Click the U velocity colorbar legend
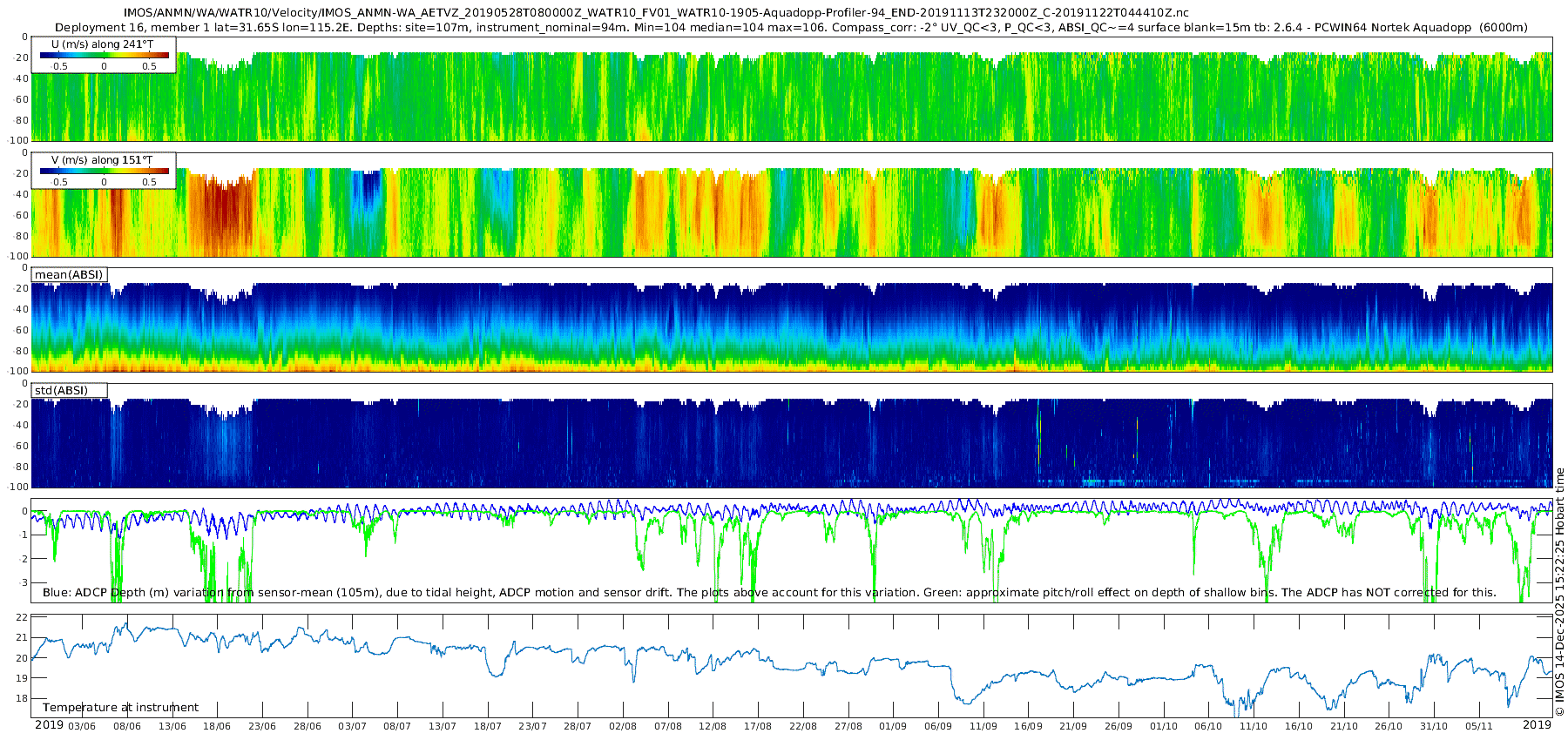This screenshot has width=1568, height=740. tap(104, 55)
